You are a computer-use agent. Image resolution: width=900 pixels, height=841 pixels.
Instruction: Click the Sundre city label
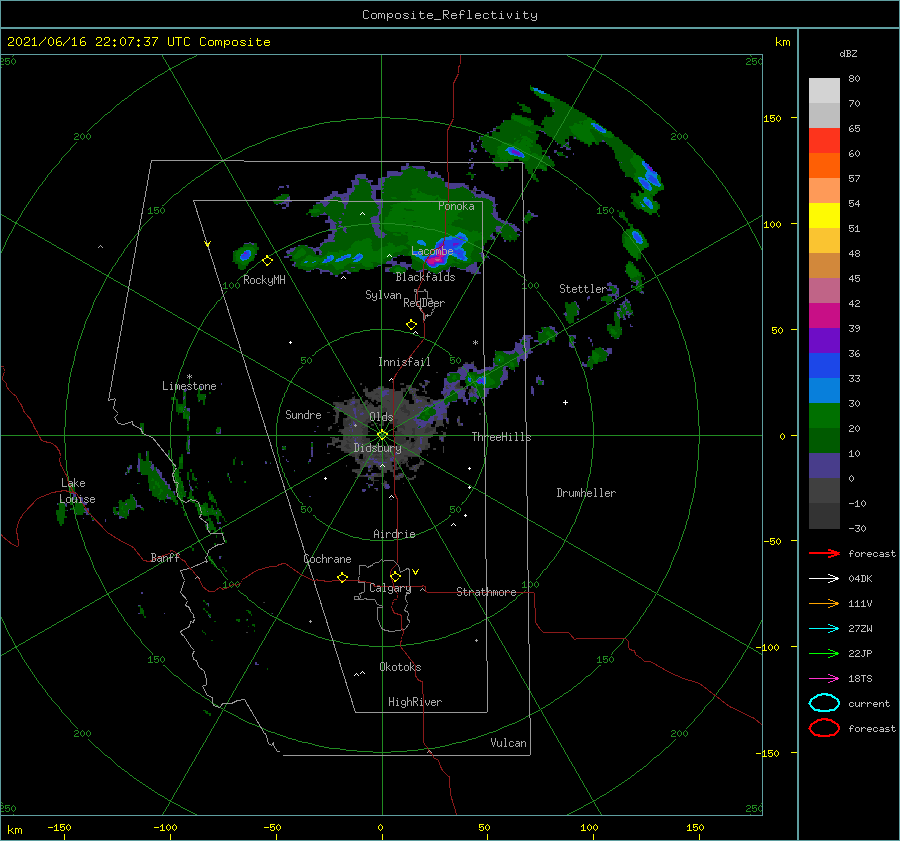(x=303, y=414)
